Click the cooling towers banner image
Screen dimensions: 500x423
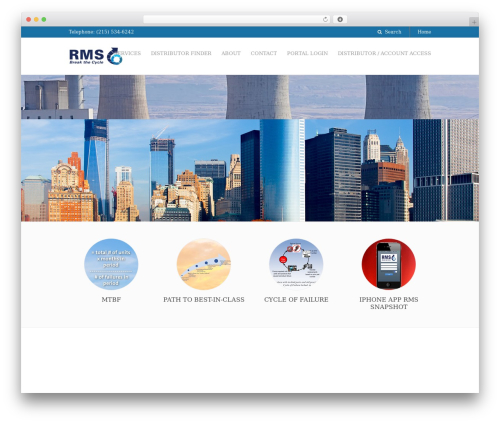[250, 97]
